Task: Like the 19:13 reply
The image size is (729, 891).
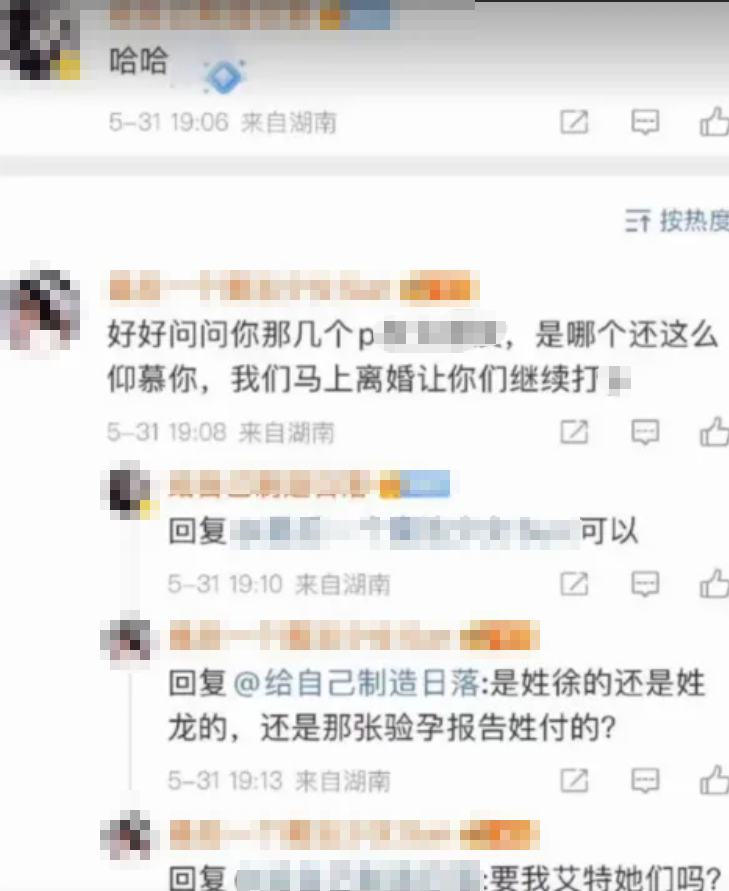Action: pos(714,780)
